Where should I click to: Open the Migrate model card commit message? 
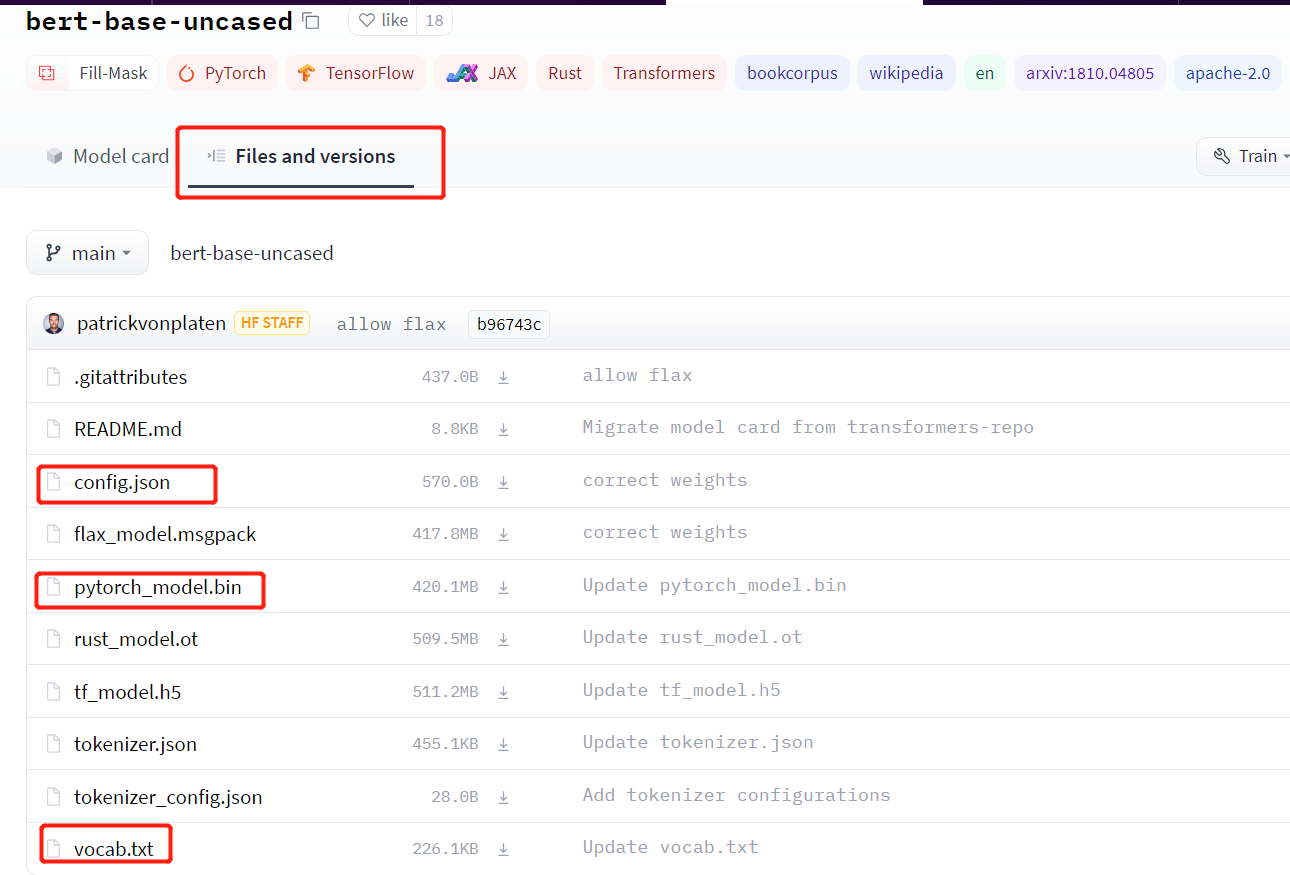[808, 427]
